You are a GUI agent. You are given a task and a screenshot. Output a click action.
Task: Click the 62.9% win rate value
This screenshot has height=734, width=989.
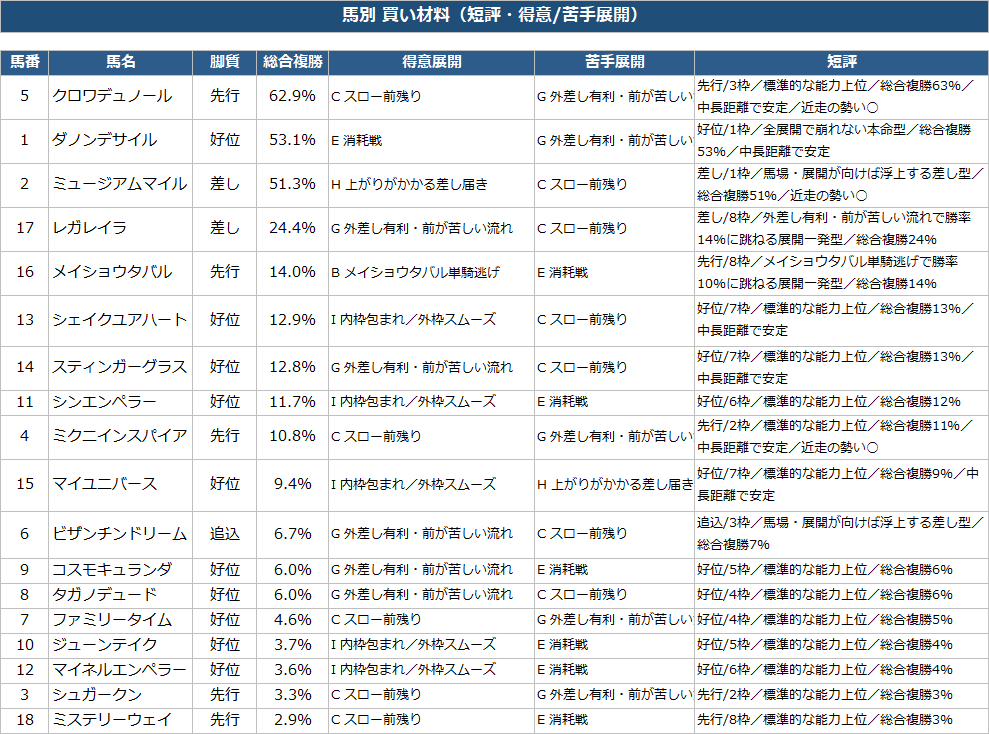point(292,96)
